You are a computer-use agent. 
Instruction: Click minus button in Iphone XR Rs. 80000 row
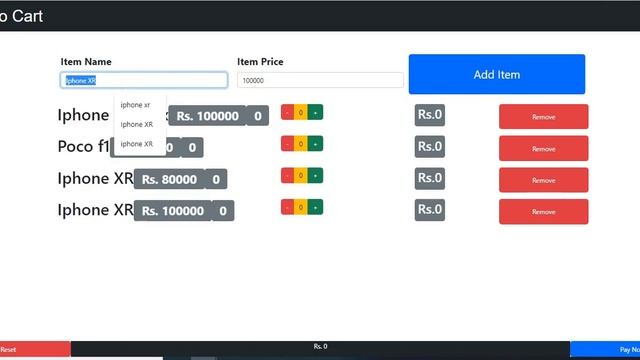[x=287, y=176]
